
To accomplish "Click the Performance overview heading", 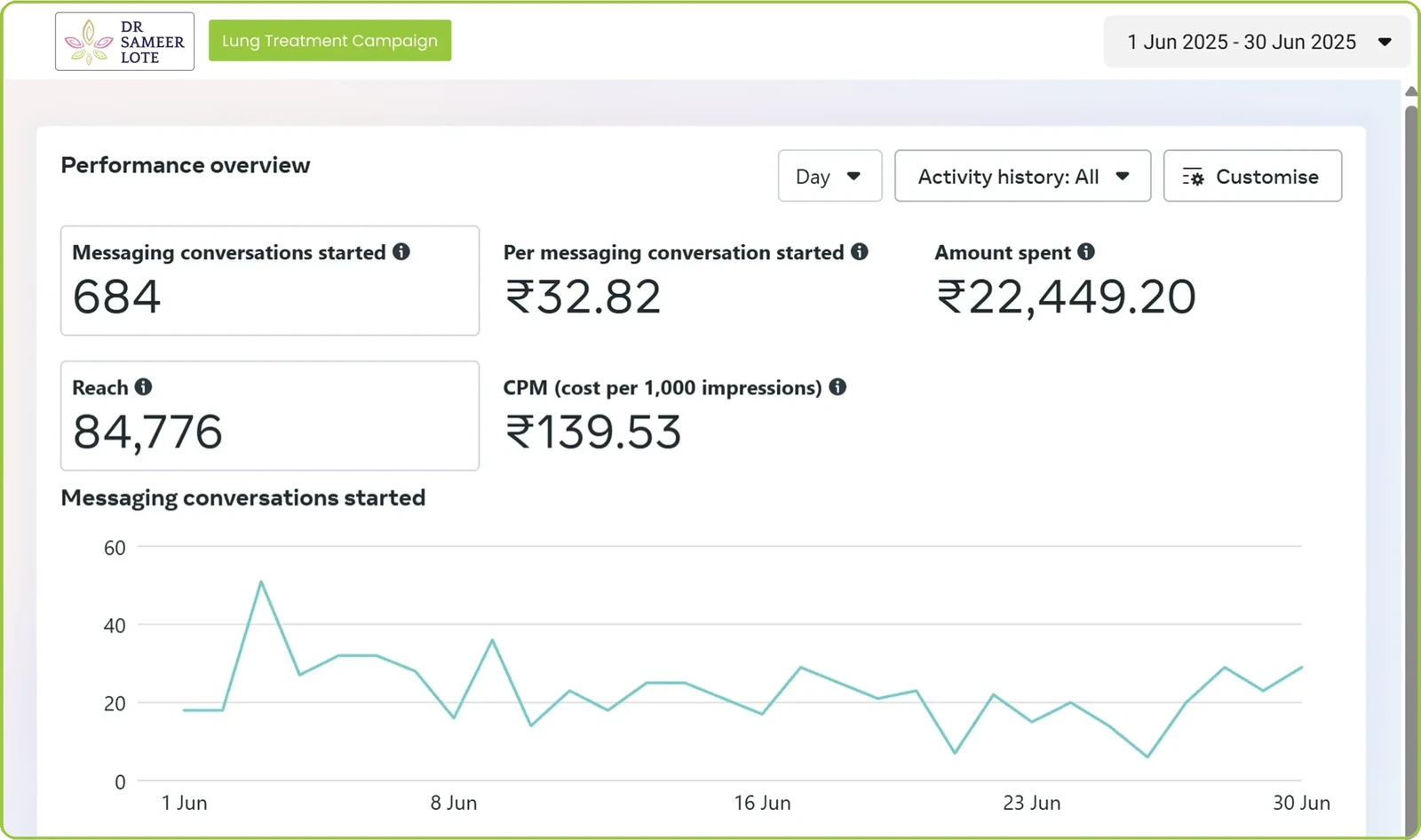I will click(x=186, y=165).
